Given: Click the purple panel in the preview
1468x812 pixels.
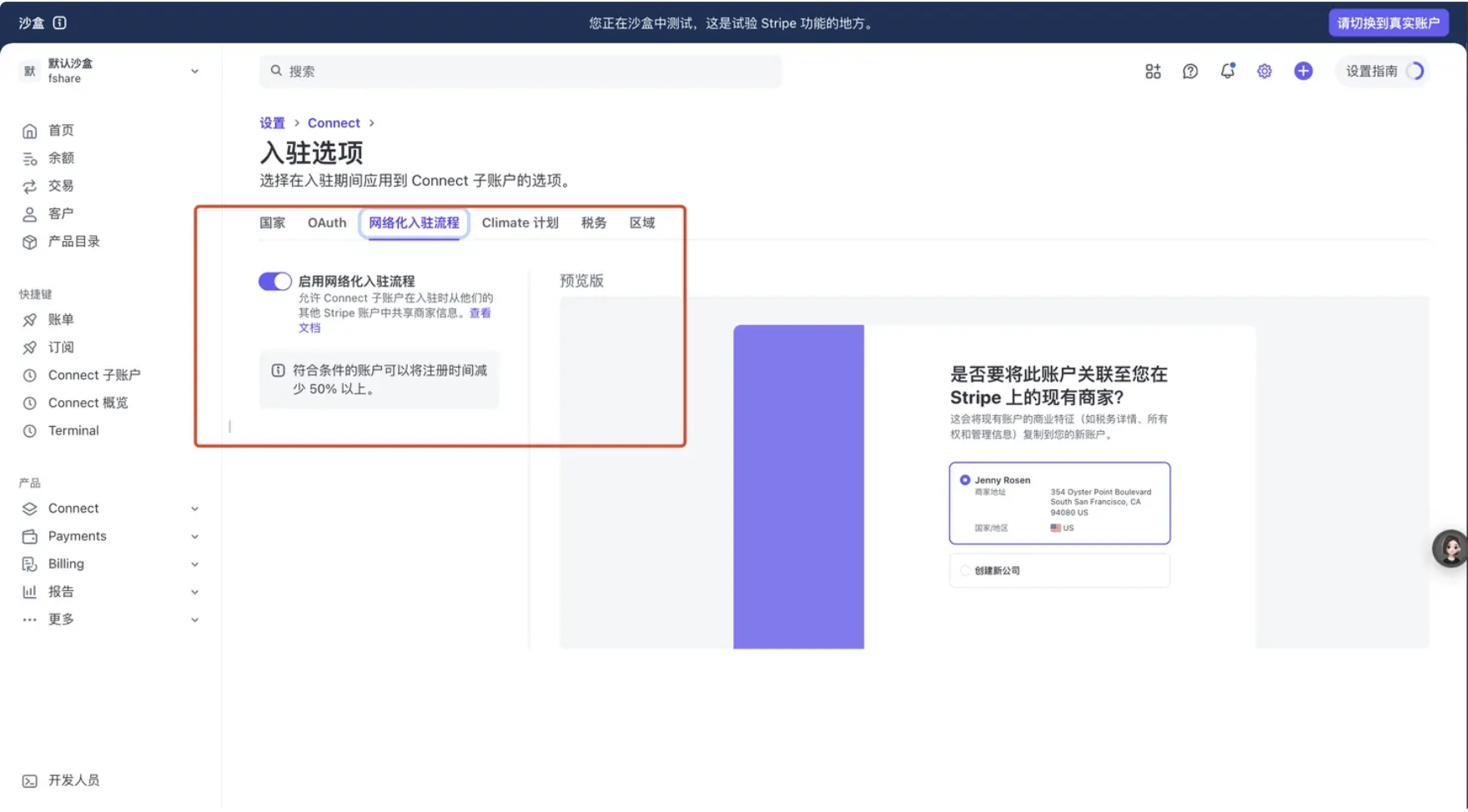Looking at the screenshot, I should (798, 487).
